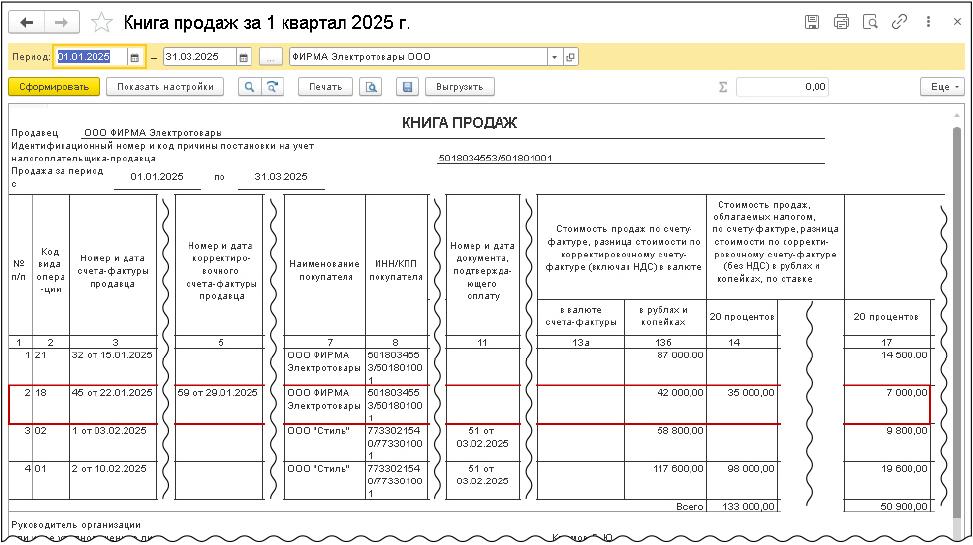
Task: Open calendar for period start date
Action: pos(135,57)
